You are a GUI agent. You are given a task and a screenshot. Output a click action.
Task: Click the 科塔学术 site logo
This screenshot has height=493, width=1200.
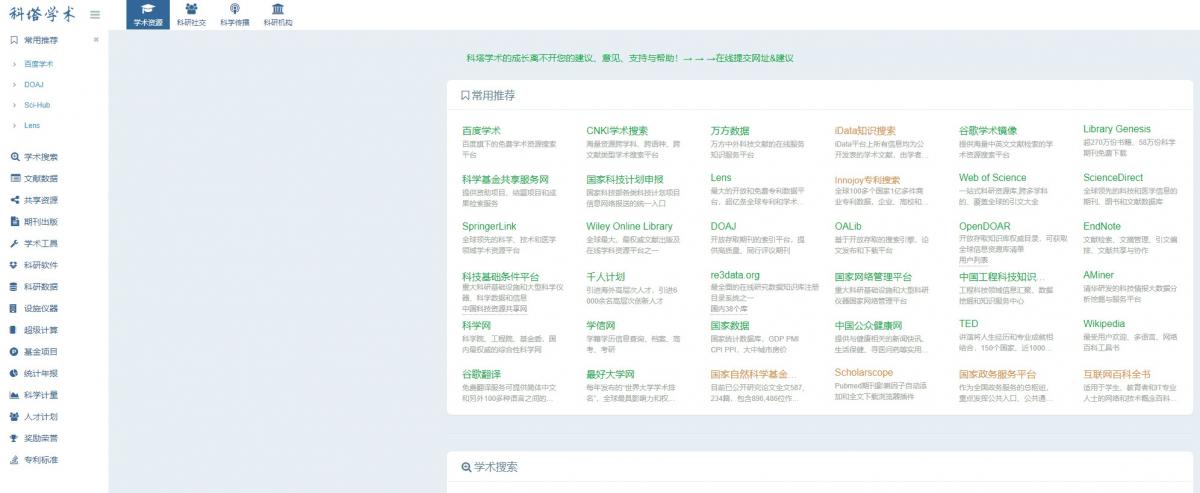43,14
